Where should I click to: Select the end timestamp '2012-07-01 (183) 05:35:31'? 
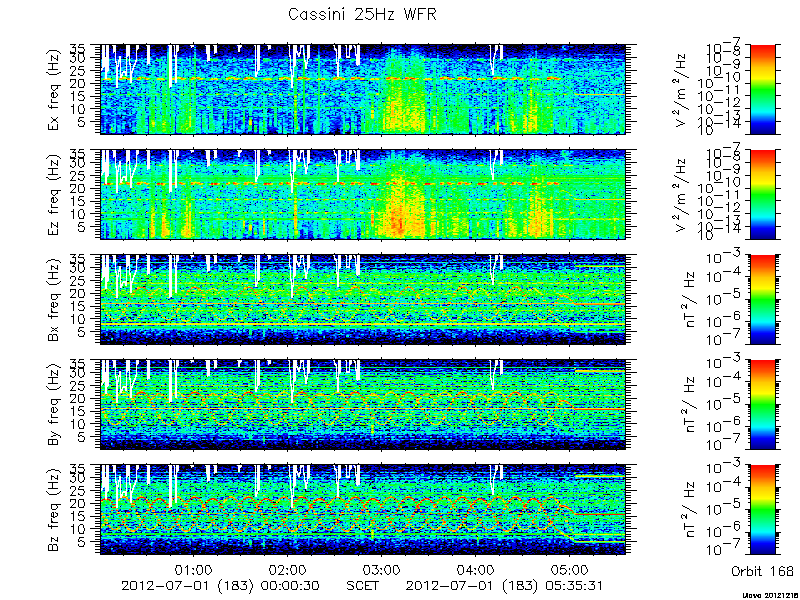pos(506,586)
